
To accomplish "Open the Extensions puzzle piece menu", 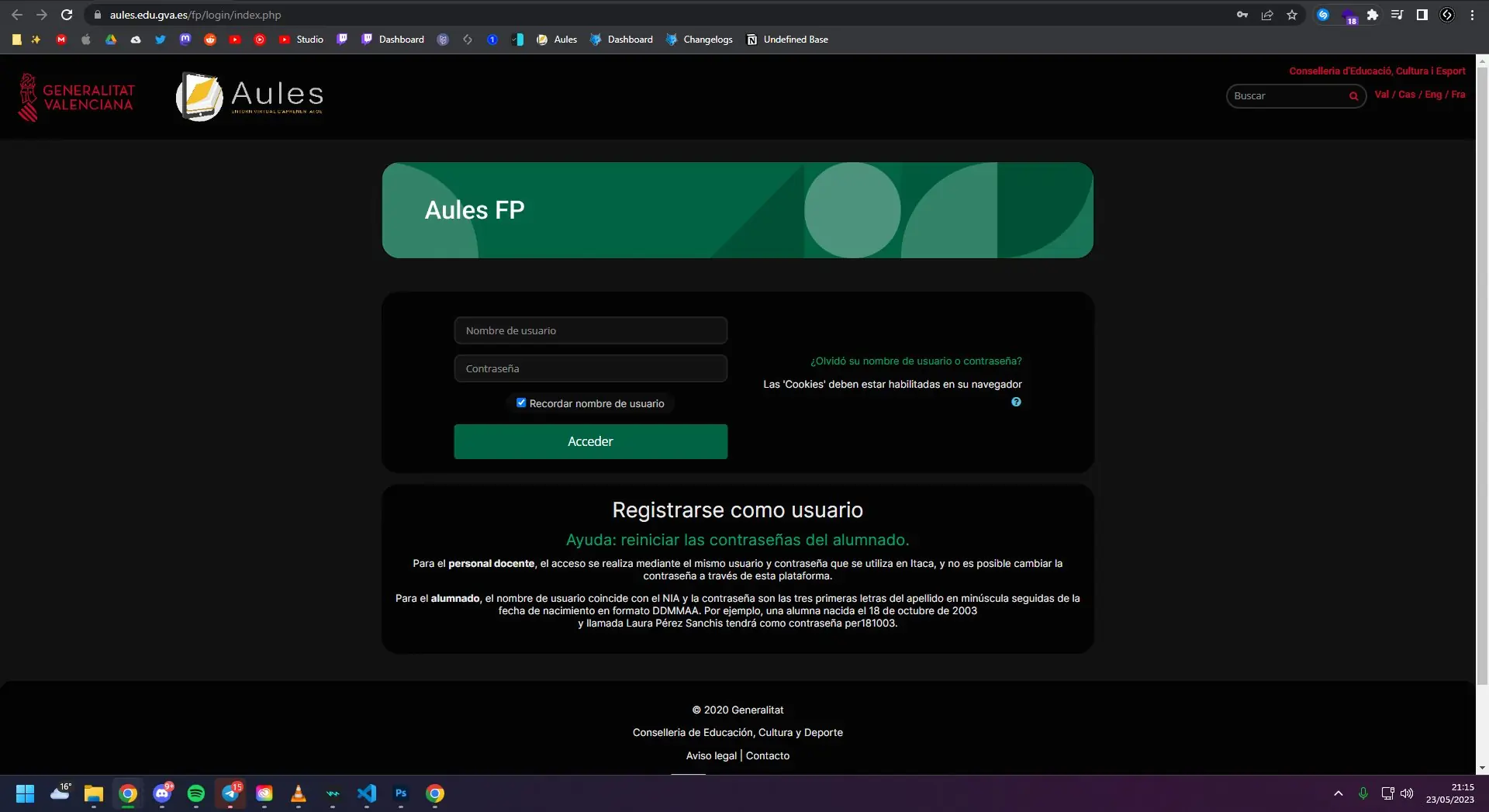I will 1373,15.
